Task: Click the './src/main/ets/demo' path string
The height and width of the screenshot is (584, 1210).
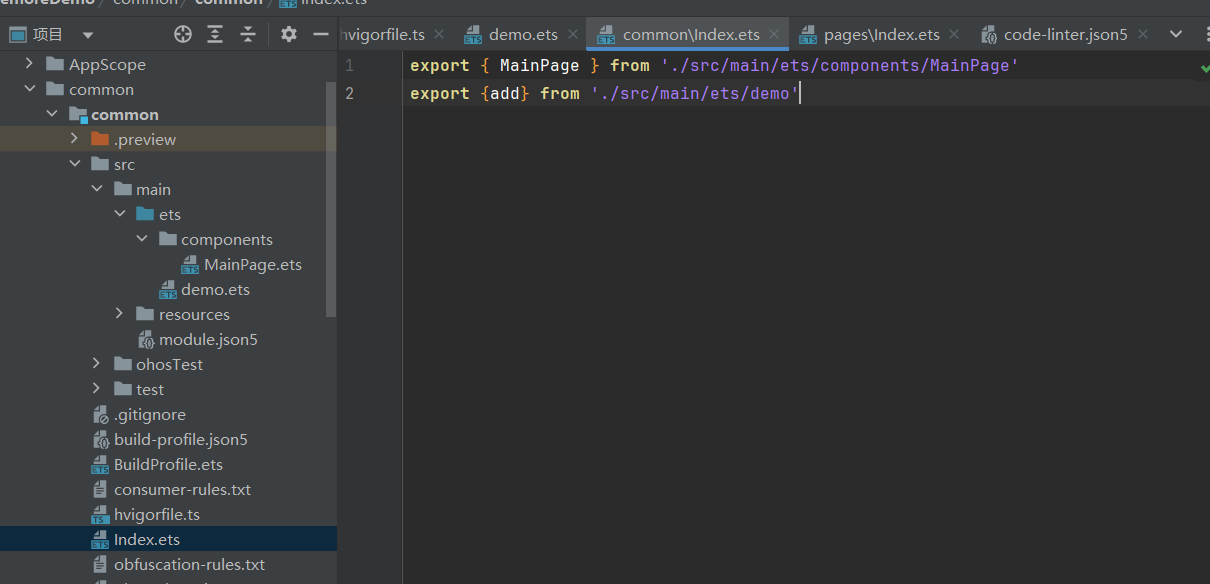Action: (x=695, y=94)
